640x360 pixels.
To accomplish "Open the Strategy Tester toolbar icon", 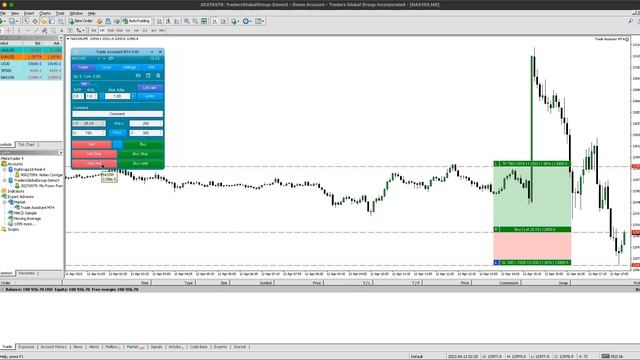I will click(60, 21).
